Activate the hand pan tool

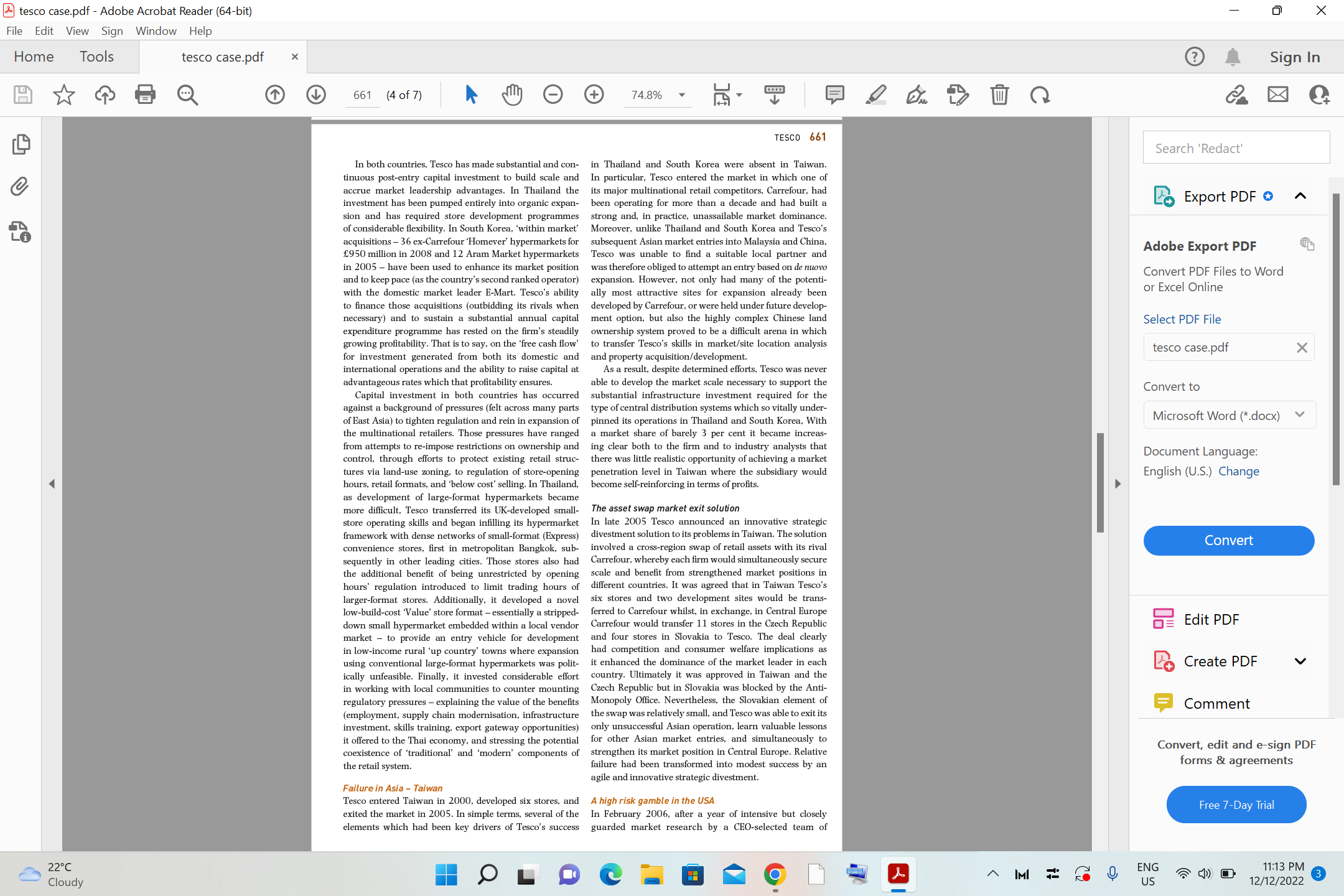click(512, 95)
